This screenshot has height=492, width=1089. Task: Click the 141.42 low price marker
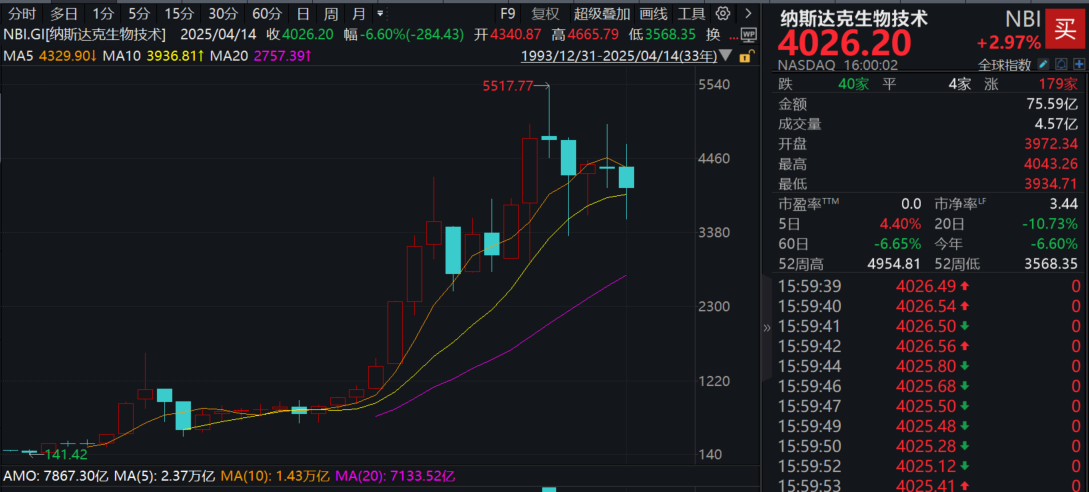tap(66, 454)
